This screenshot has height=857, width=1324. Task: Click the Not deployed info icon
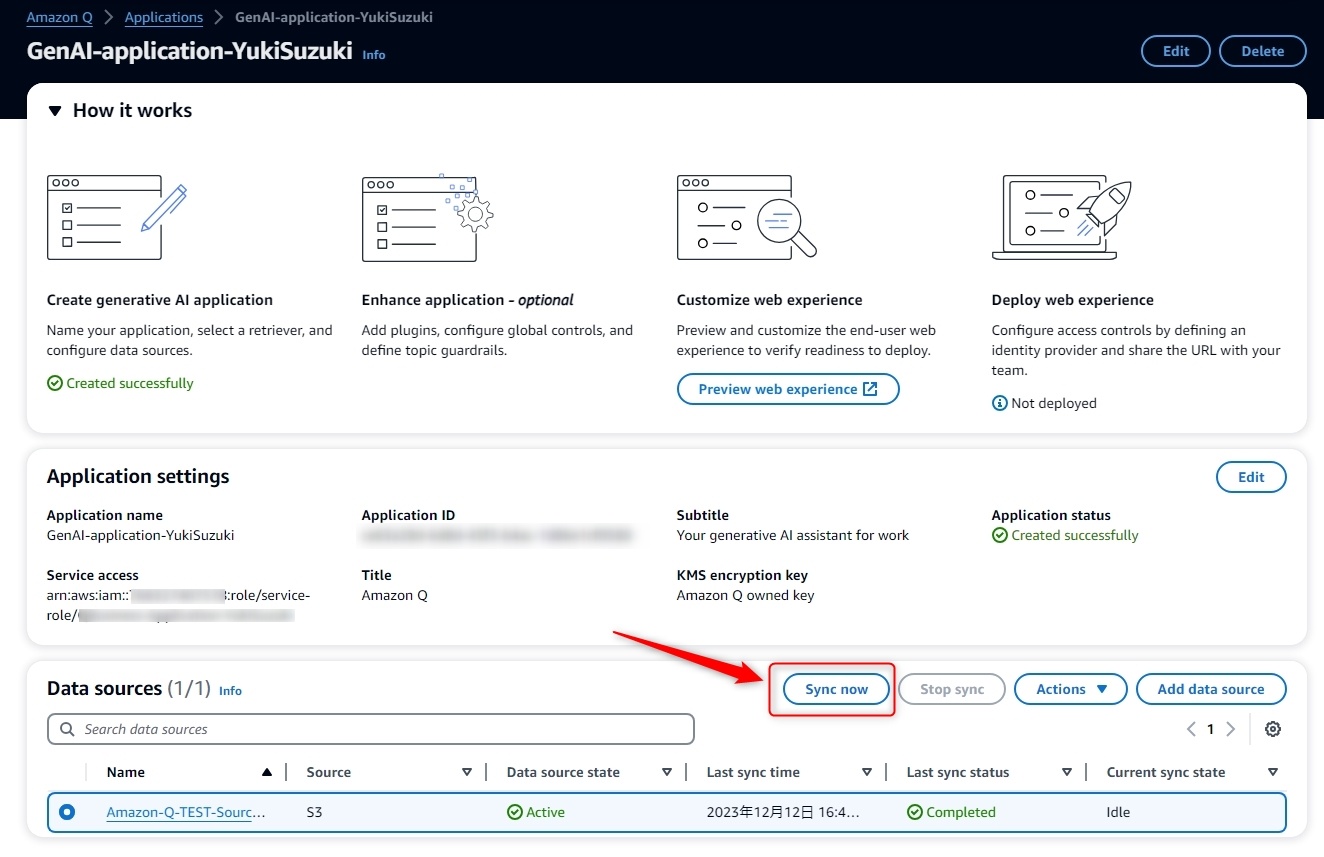pos(999,403)
